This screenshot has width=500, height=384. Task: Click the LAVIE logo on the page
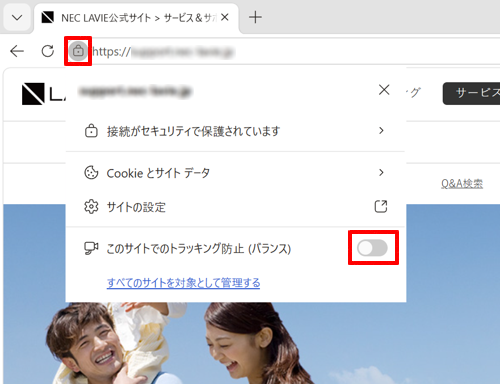pos(43,94)
